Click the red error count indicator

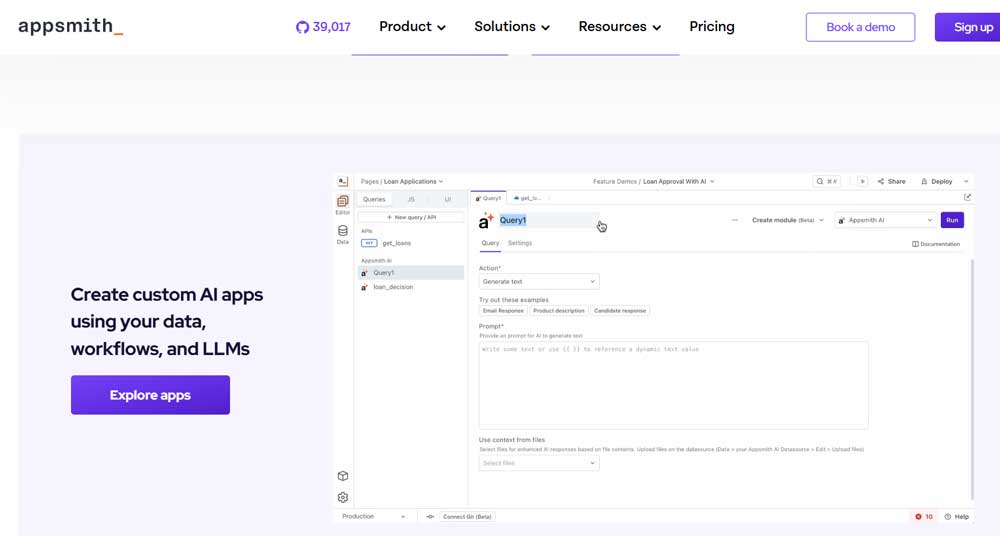(x=923, y=517)
